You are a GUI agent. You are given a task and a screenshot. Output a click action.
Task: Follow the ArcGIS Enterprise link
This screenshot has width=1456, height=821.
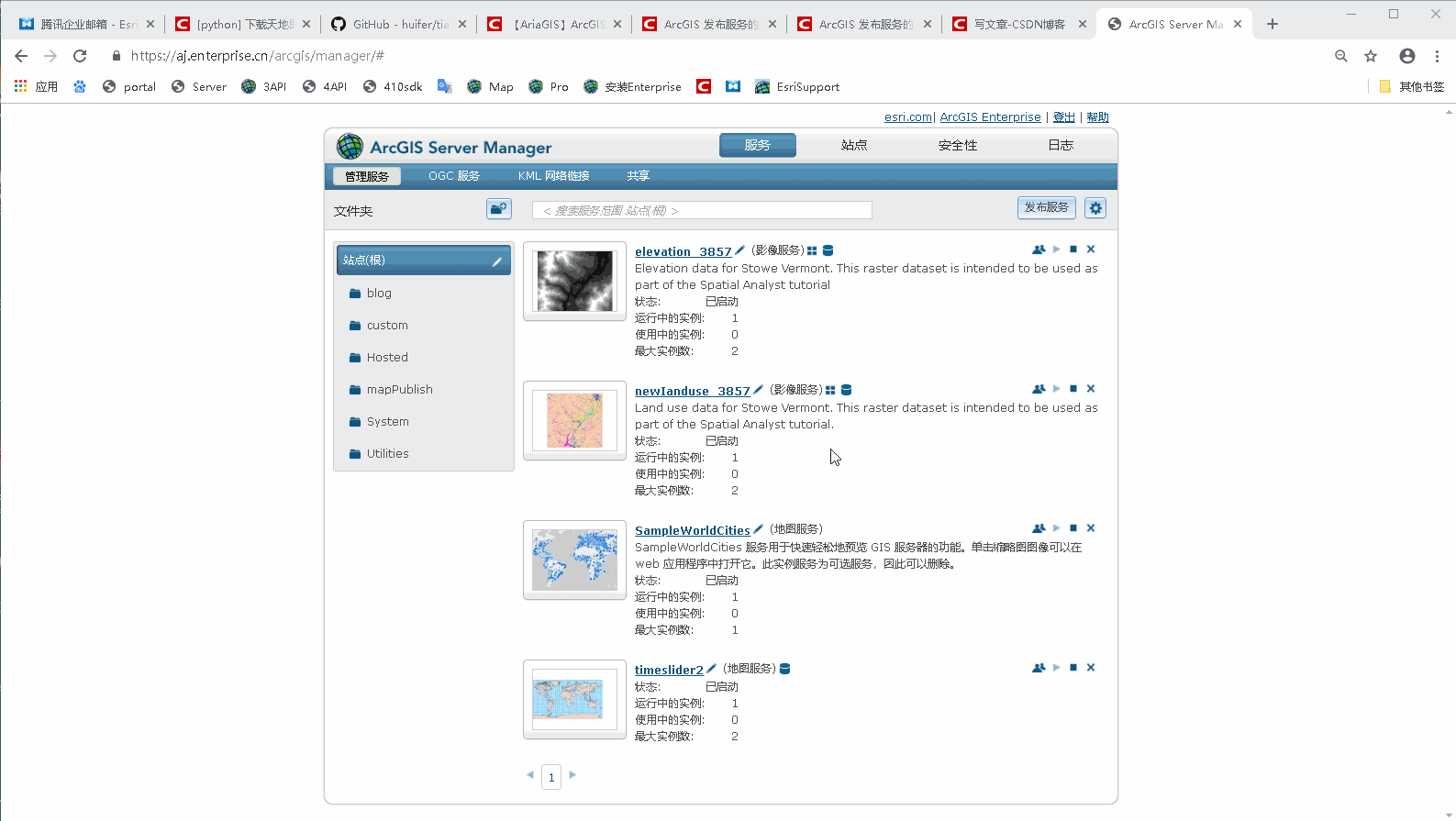pos(990,117)
